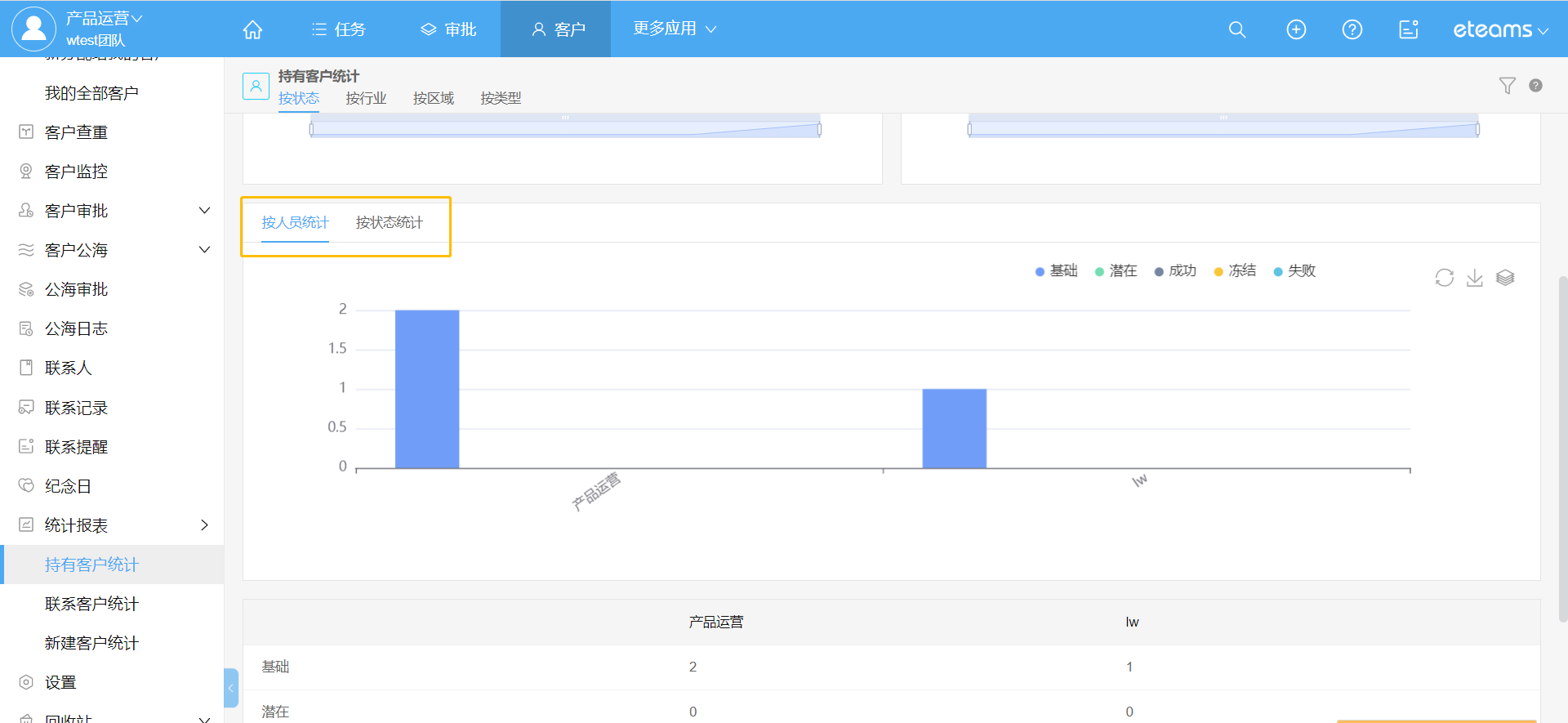
Task: Click the left chart zoom slider bar
Action: pyautogui.click(x=564, y=129)
